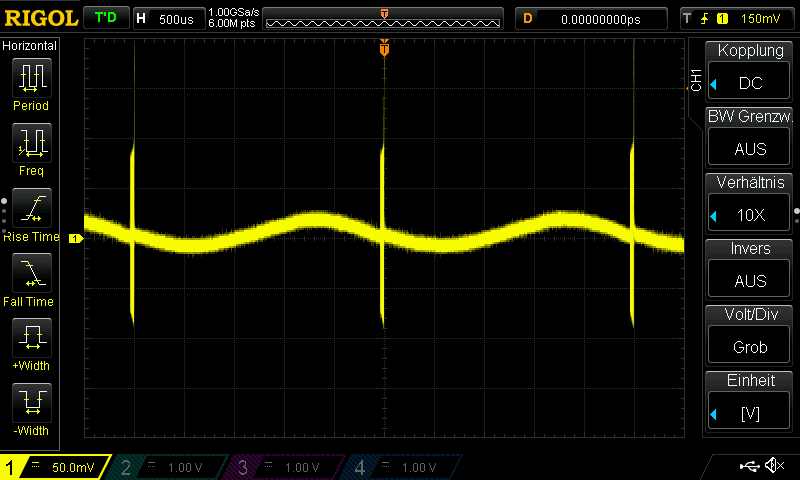Screen dimensions: 800x480
Task: Open the Kopplung DC coupling selector
Action: 750,72
